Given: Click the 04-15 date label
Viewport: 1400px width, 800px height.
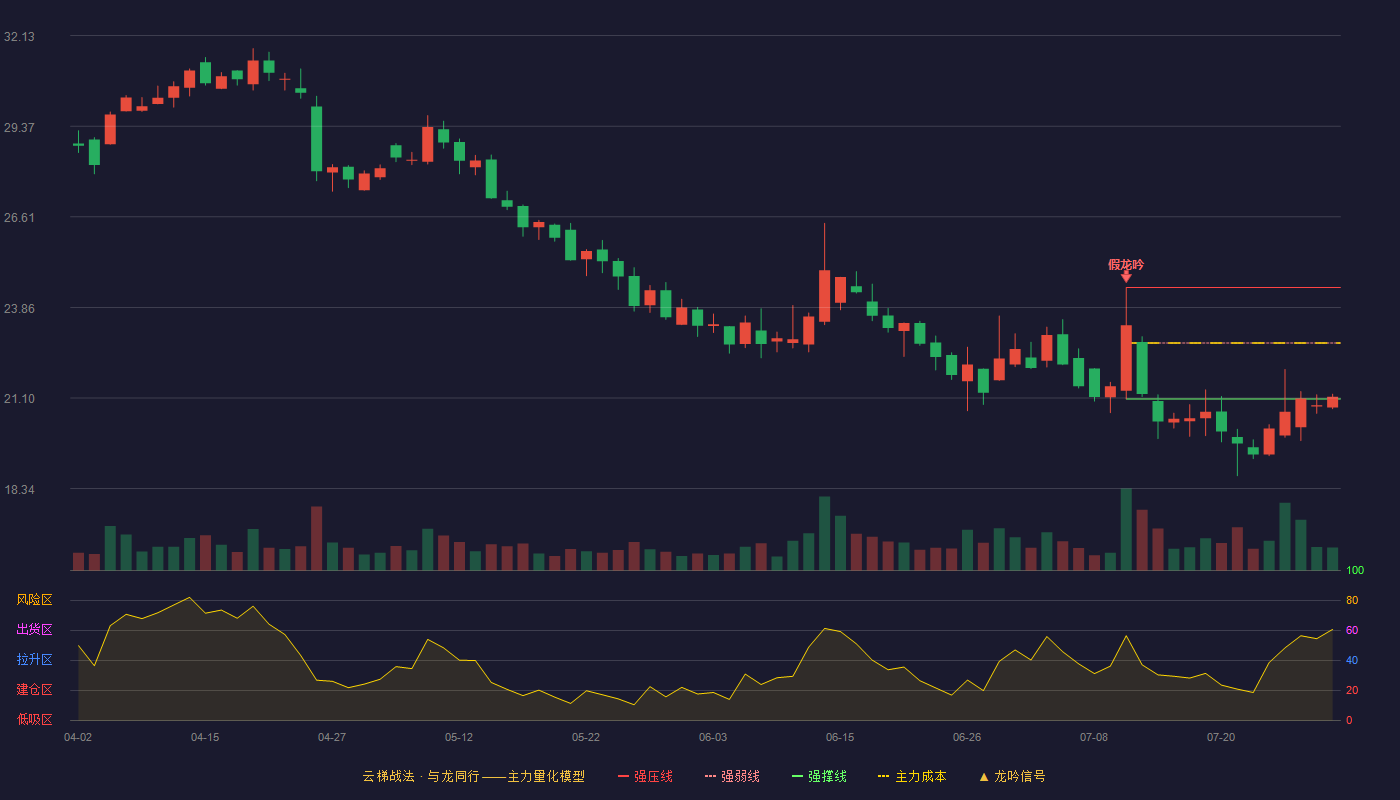Looking at the screenshot, I should pos(205,737).
